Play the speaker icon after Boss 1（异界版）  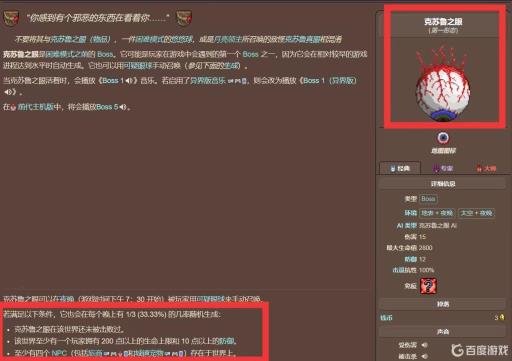tap(9, 92)
